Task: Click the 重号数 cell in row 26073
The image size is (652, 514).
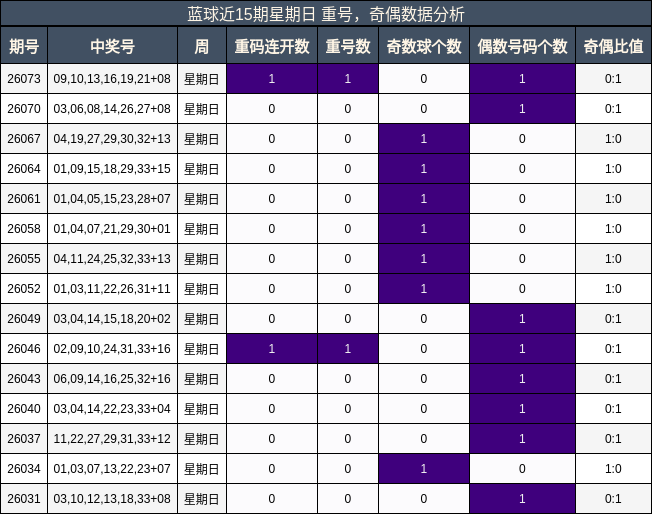Action: coord(348,79)
